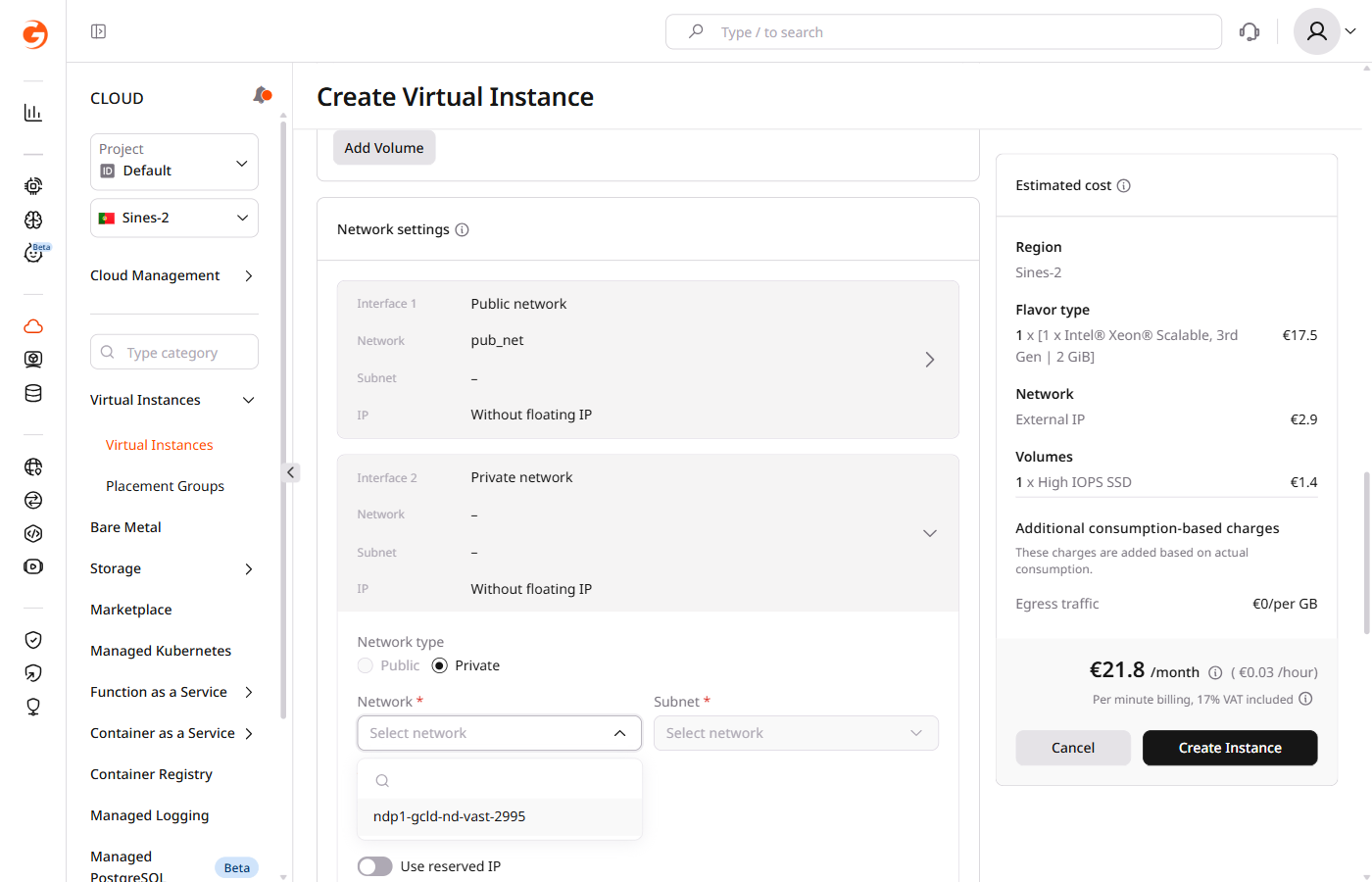Open the bar chart reports icon in sidebar
Image resolution: width=1372 pixels, height=882 pixels.
(x=33, y=113)
